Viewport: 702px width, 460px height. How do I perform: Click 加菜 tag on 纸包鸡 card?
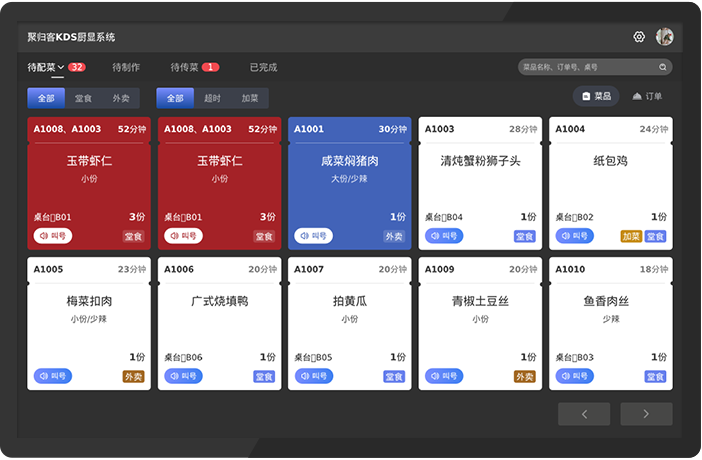[631, 236]
